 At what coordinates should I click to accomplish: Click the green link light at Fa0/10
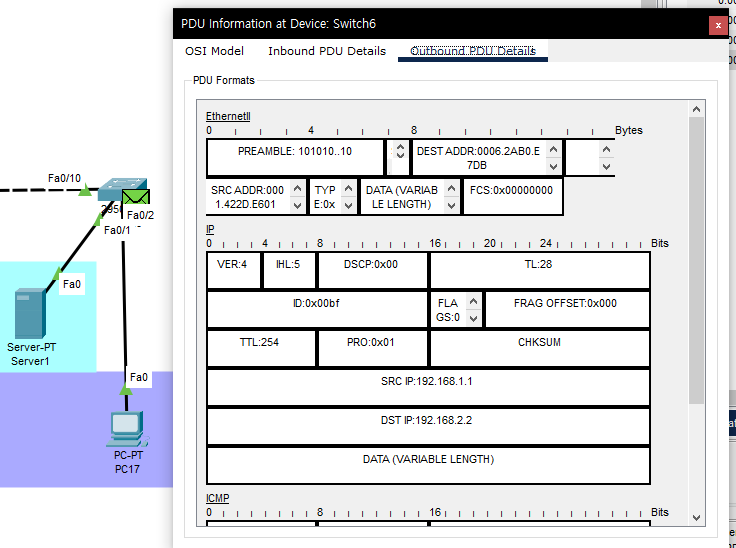click(x=85, y=190)
